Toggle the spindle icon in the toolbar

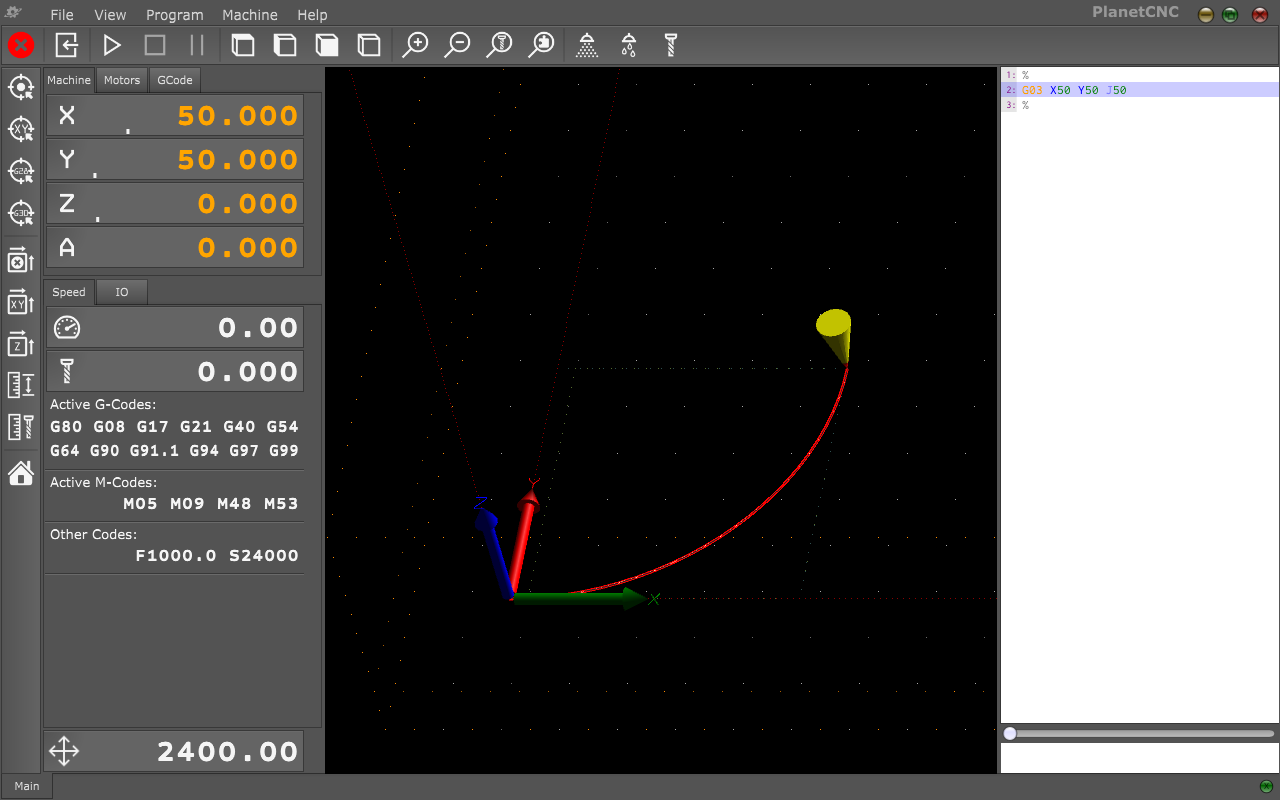click(671, 45)
